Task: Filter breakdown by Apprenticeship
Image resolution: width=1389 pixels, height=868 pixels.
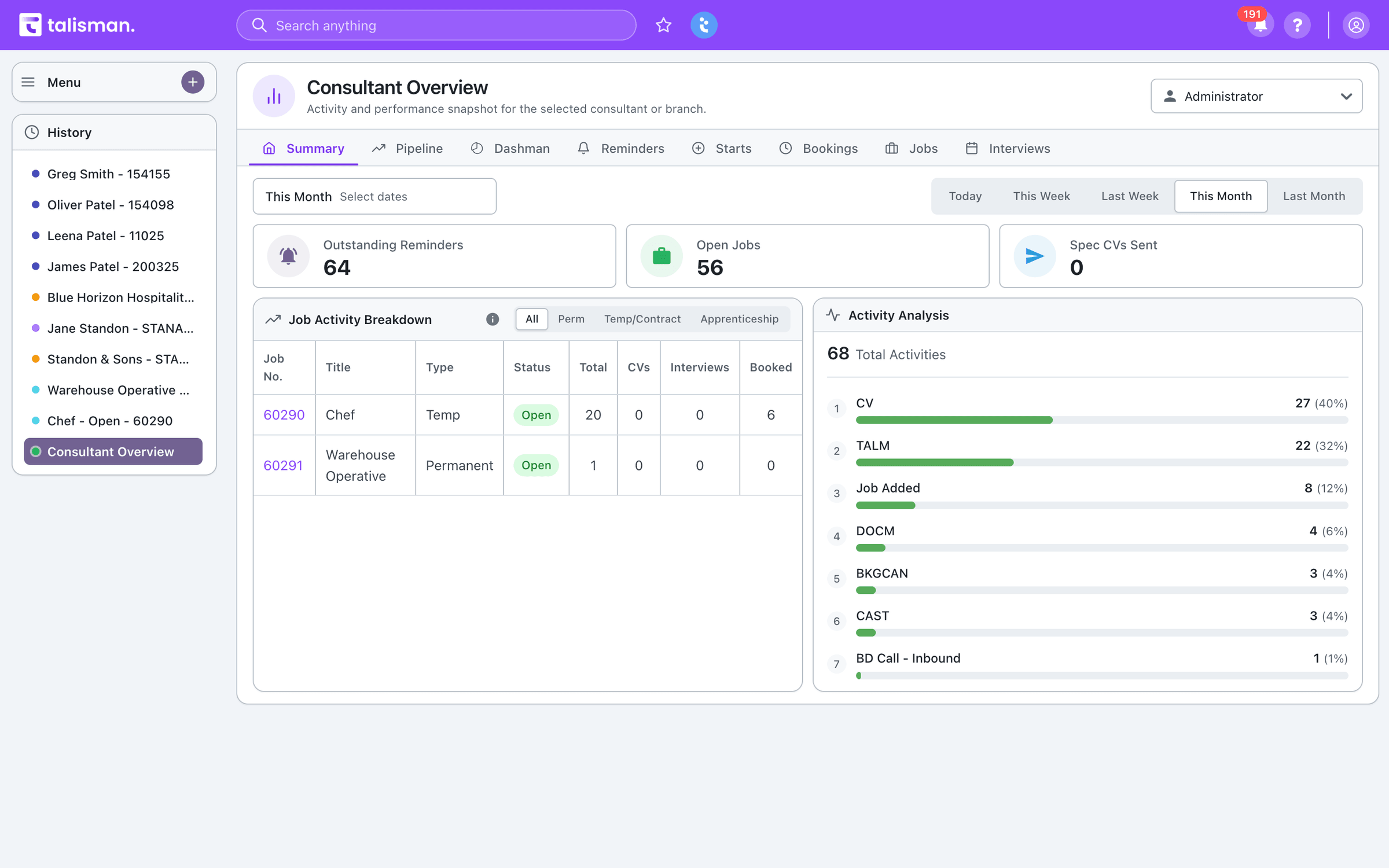Action: click(x=739, y=319)
